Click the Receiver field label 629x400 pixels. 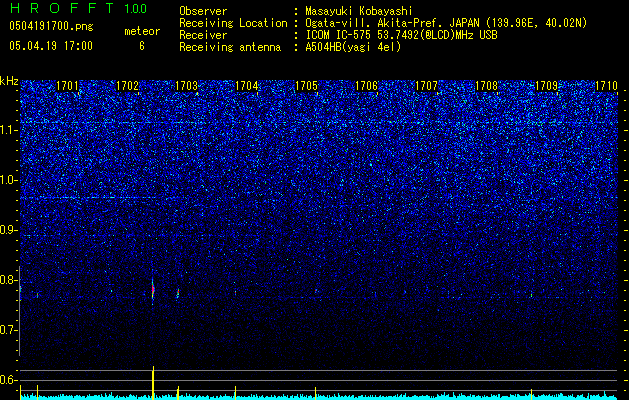click(203, 35)
